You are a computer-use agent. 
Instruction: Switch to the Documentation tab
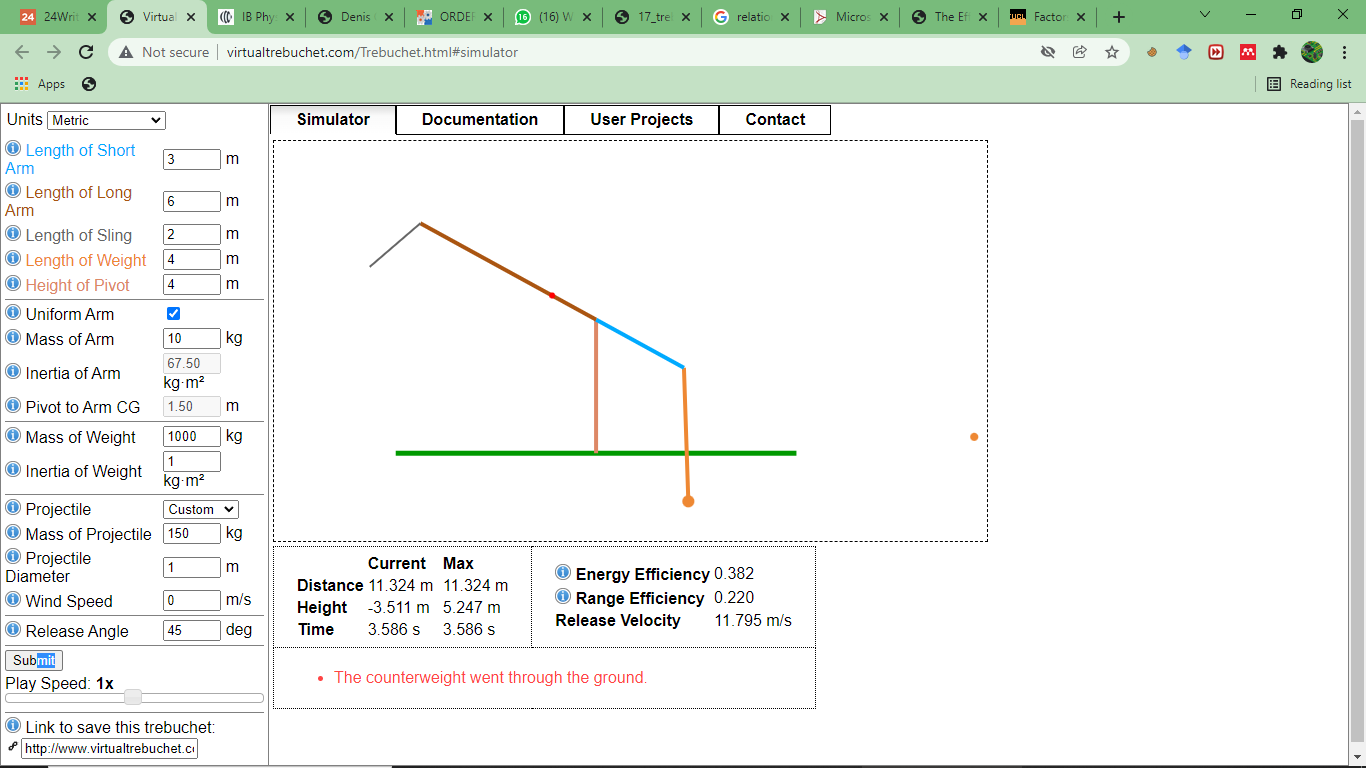point(480,120)
